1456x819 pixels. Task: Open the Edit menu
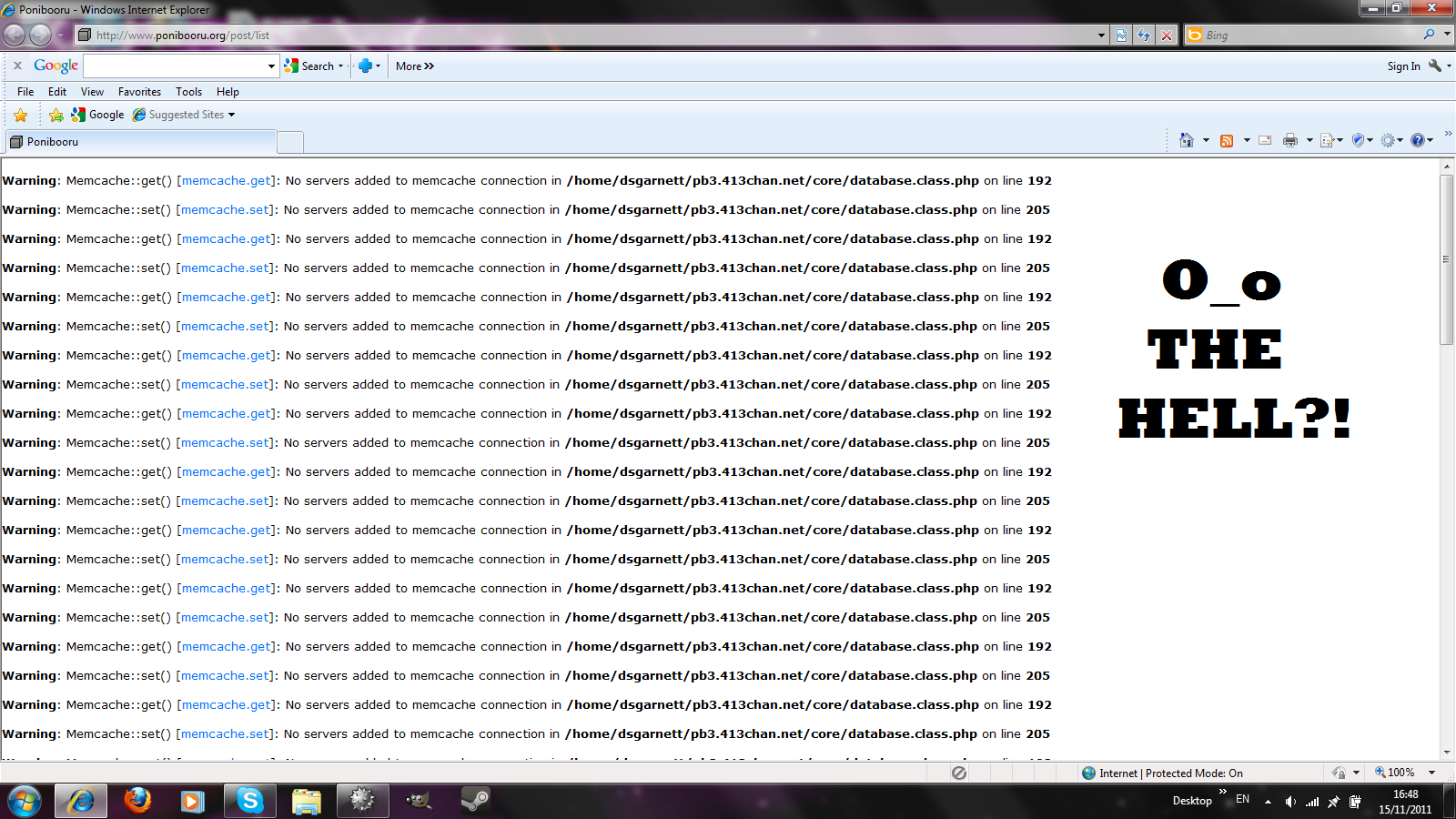click(57, 92)
